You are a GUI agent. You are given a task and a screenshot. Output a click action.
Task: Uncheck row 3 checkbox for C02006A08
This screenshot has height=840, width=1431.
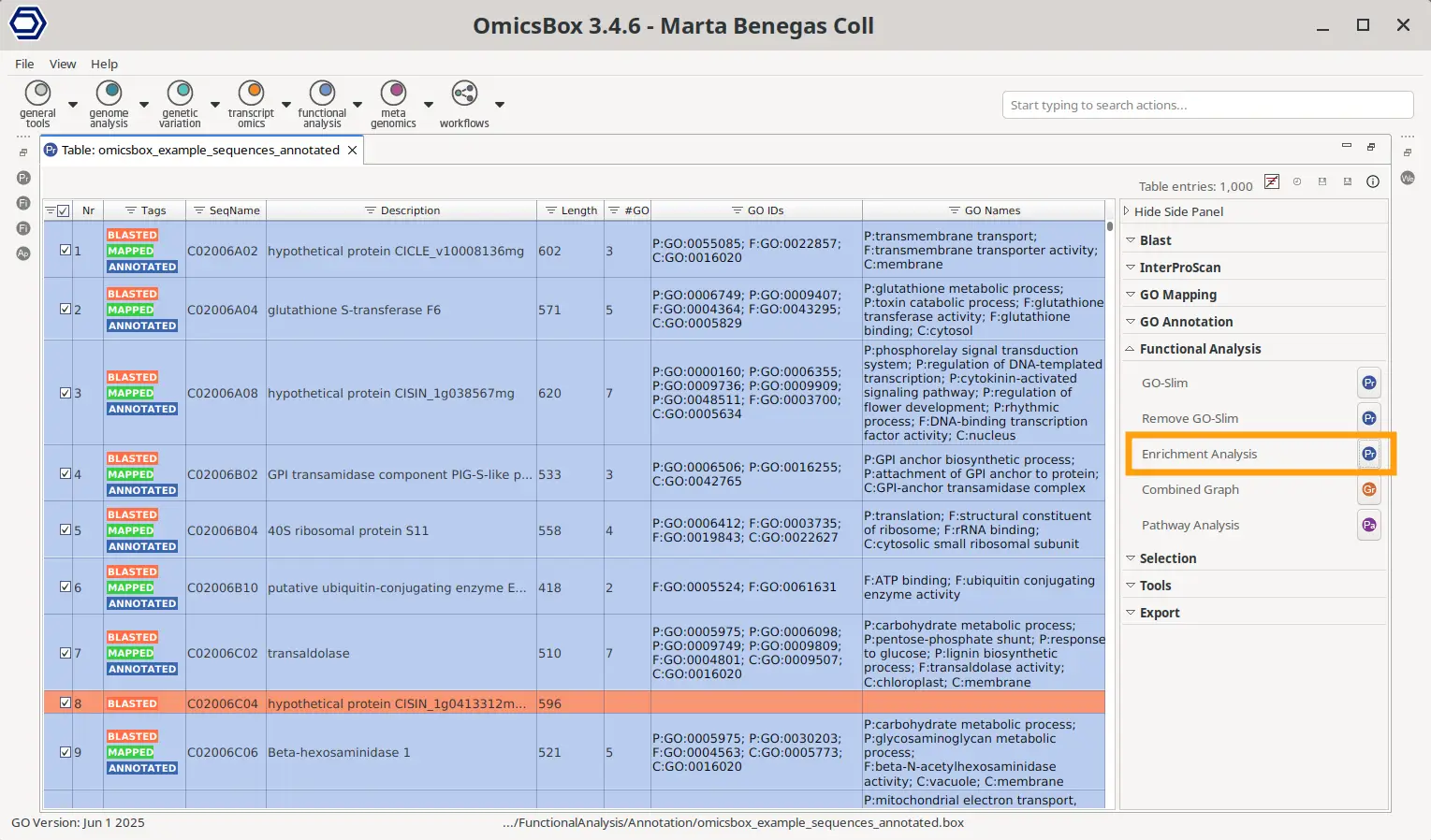tap(66, 393)
